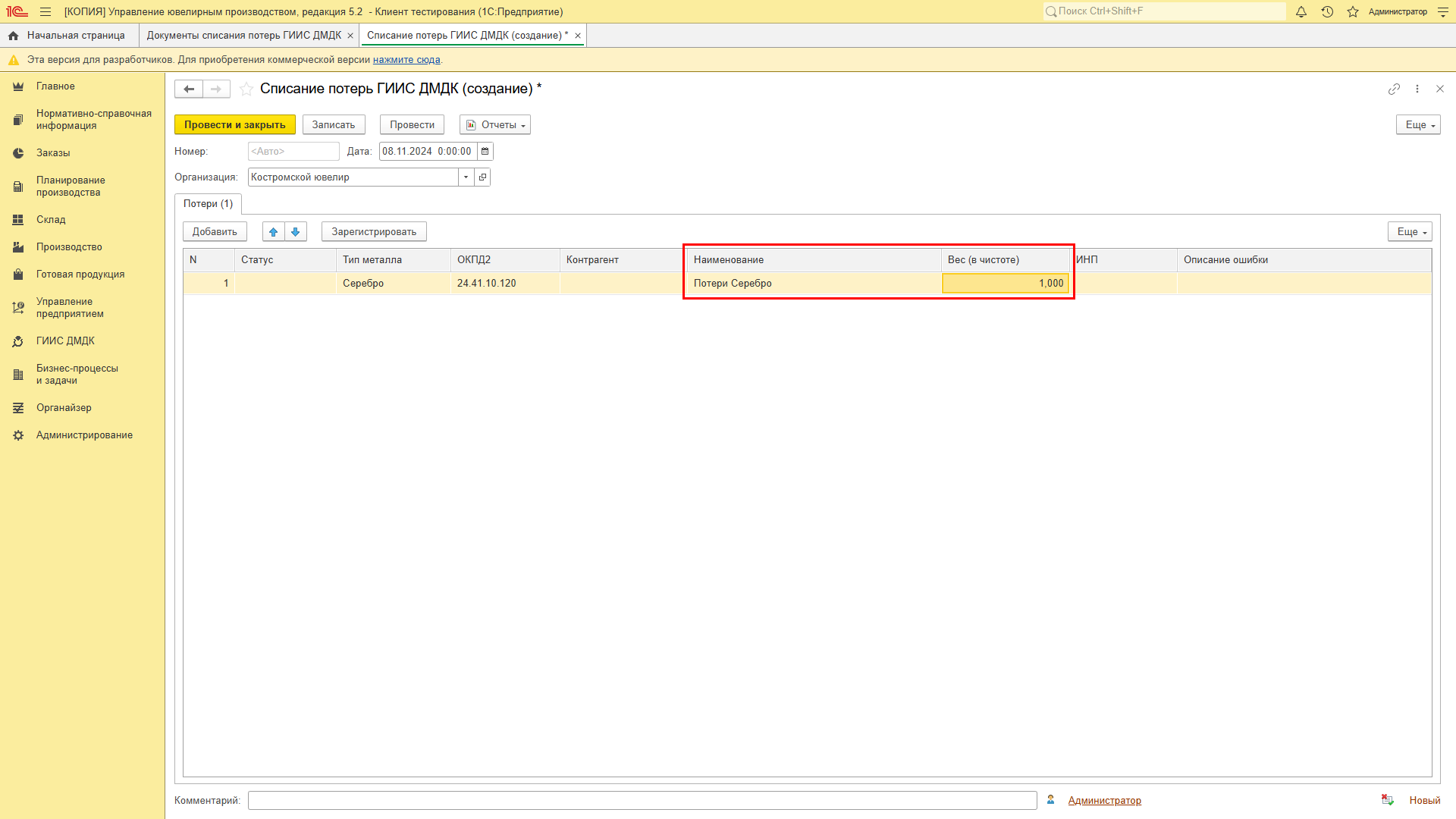Screen dimensions: 1456x819
Task: Click the Номер input field
Action: coord(293,152)
